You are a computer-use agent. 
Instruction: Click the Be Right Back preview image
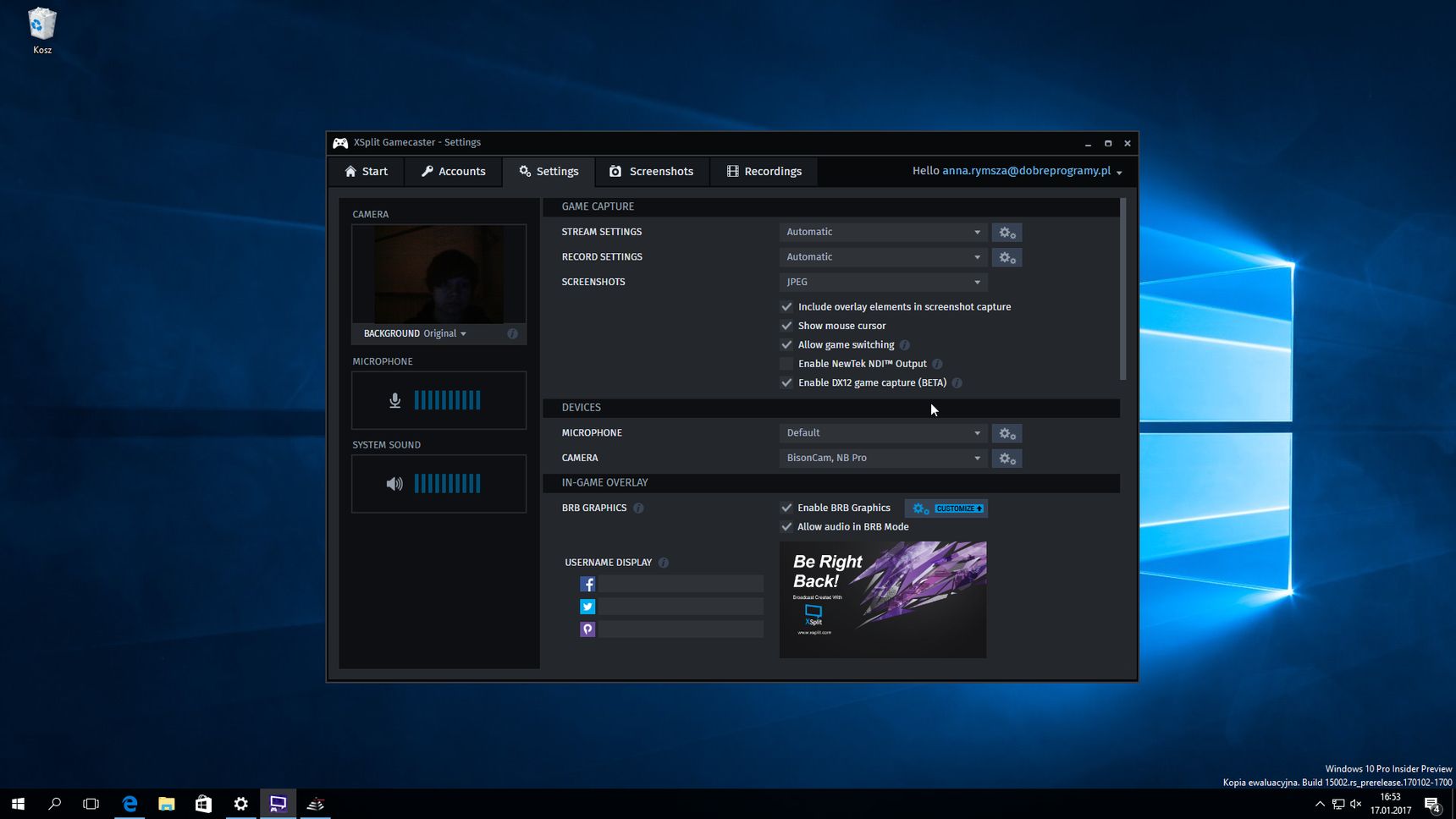pyautogui.click(x=883, y=600)
